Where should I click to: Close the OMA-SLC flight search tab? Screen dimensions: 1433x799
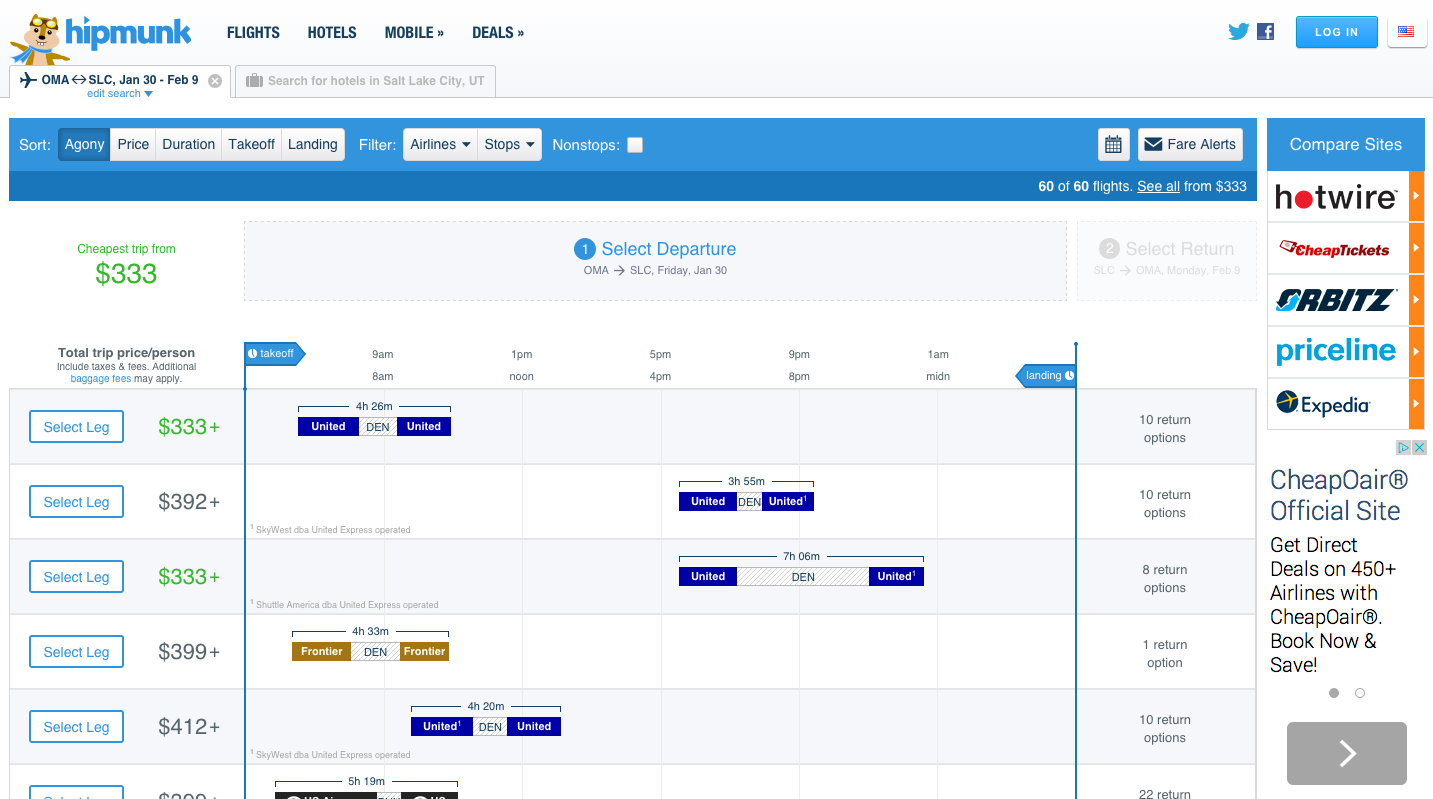[214, 81]
